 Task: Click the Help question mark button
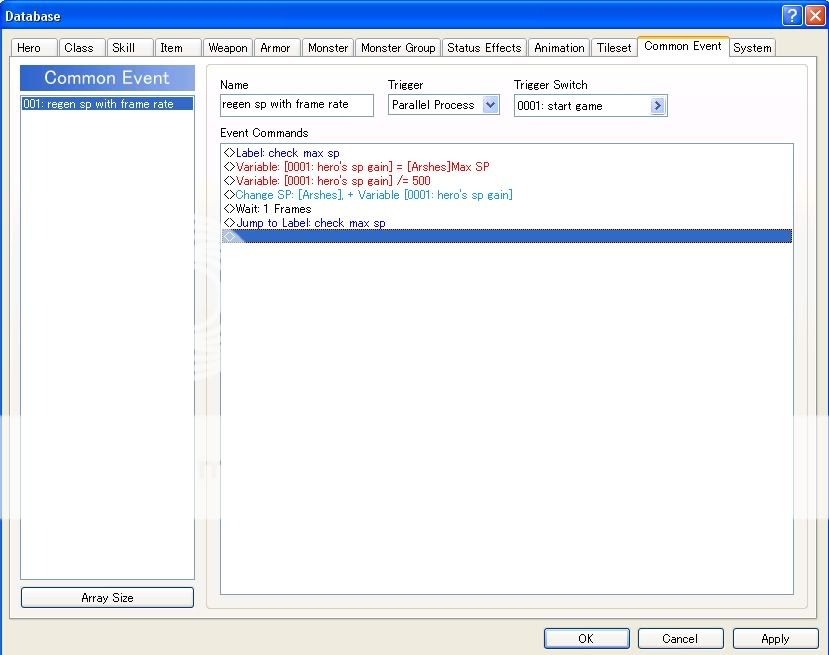(791, 15)
